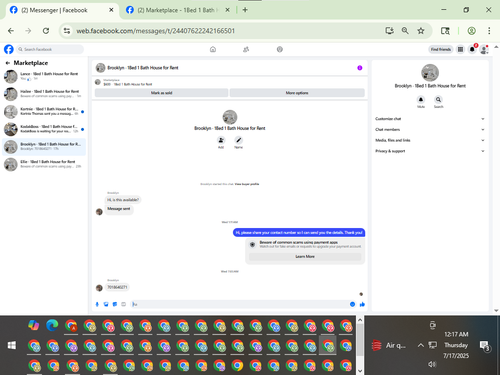The height and width of the screenshot is (375, 500).
Task: Expand the Privacy & support section
Action: click(430, 151)
